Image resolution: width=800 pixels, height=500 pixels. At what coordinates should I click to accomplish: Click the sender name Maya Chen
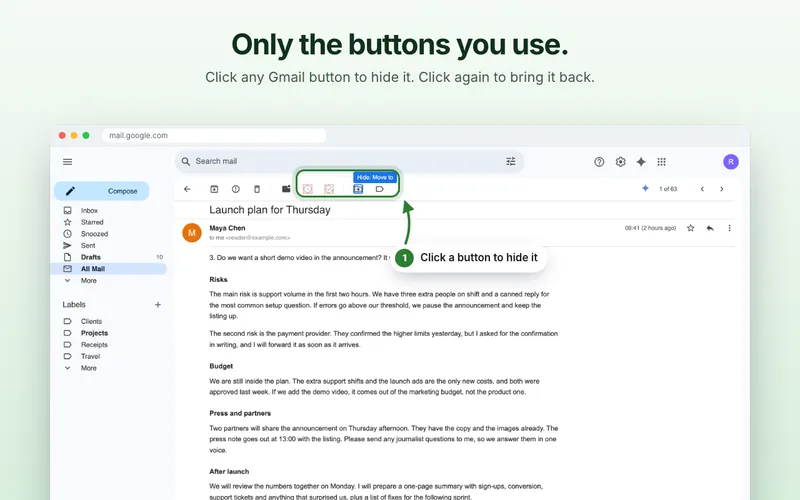pos(227,228)
